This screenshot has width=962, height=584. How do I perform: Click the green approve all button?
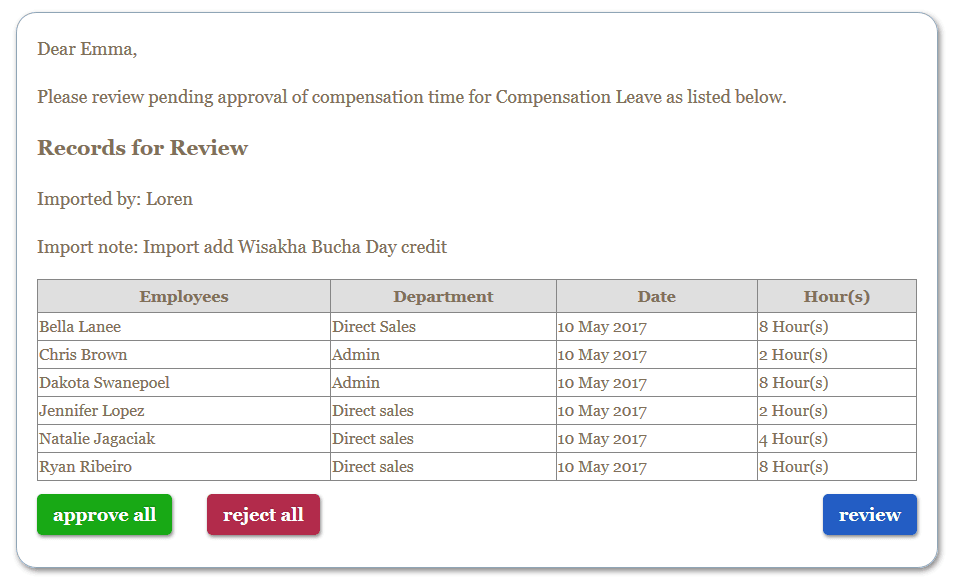coord(104,515)
